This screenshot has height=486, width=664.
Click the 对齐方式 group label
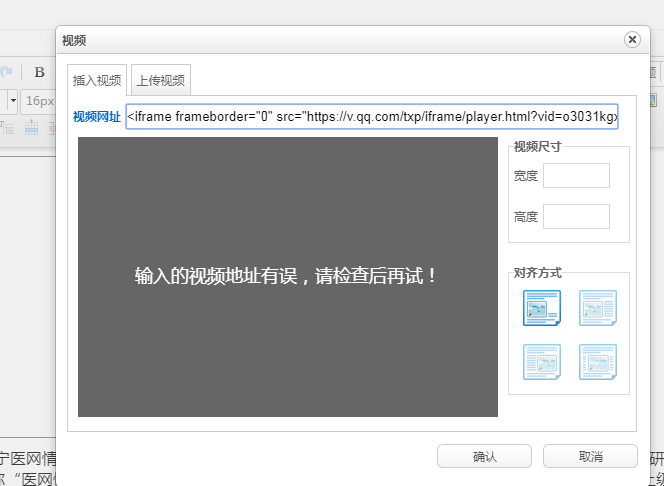[x=537, y=273]
